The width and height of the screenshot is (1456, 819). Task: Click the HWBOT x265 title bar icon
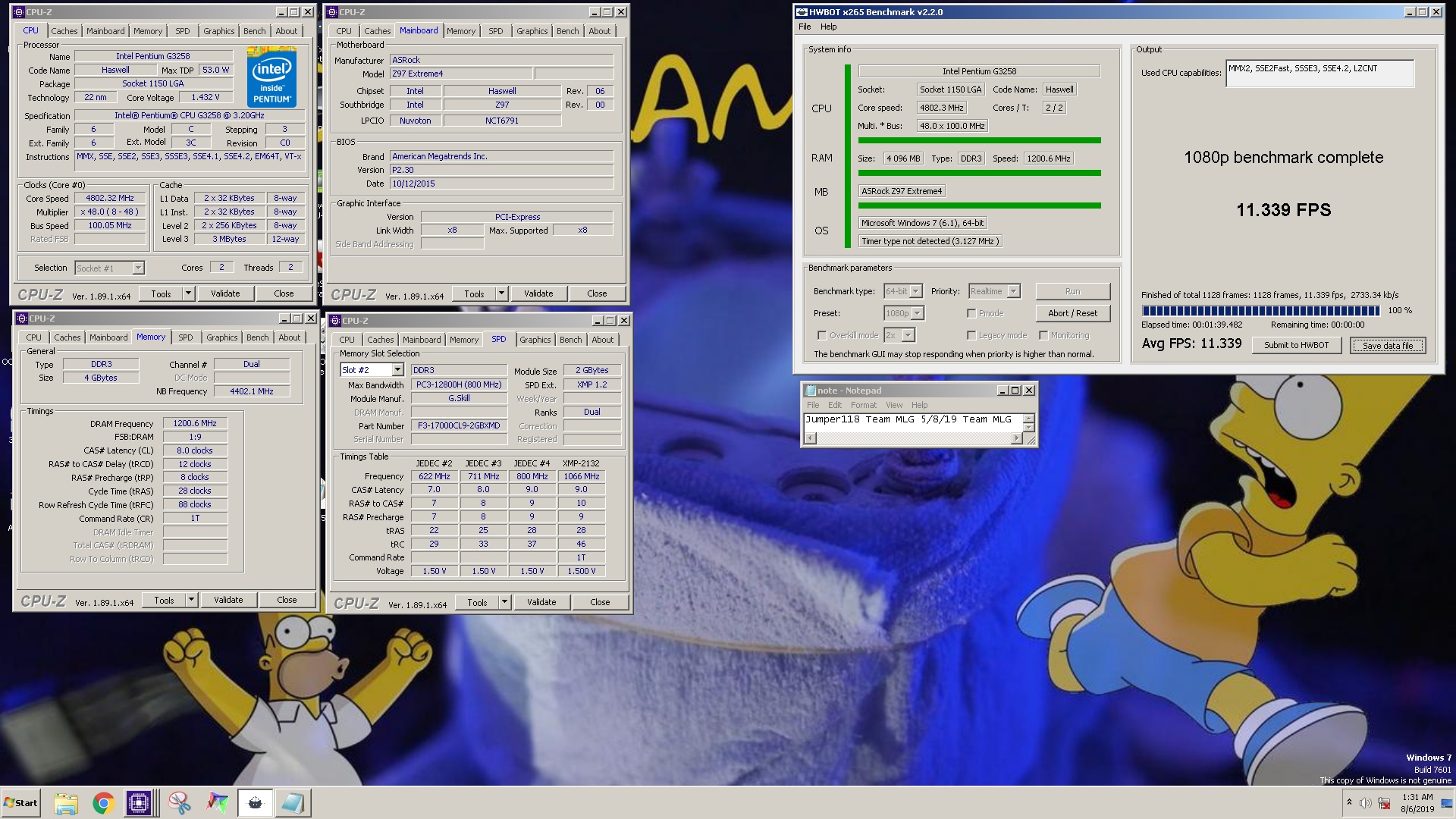802,12
